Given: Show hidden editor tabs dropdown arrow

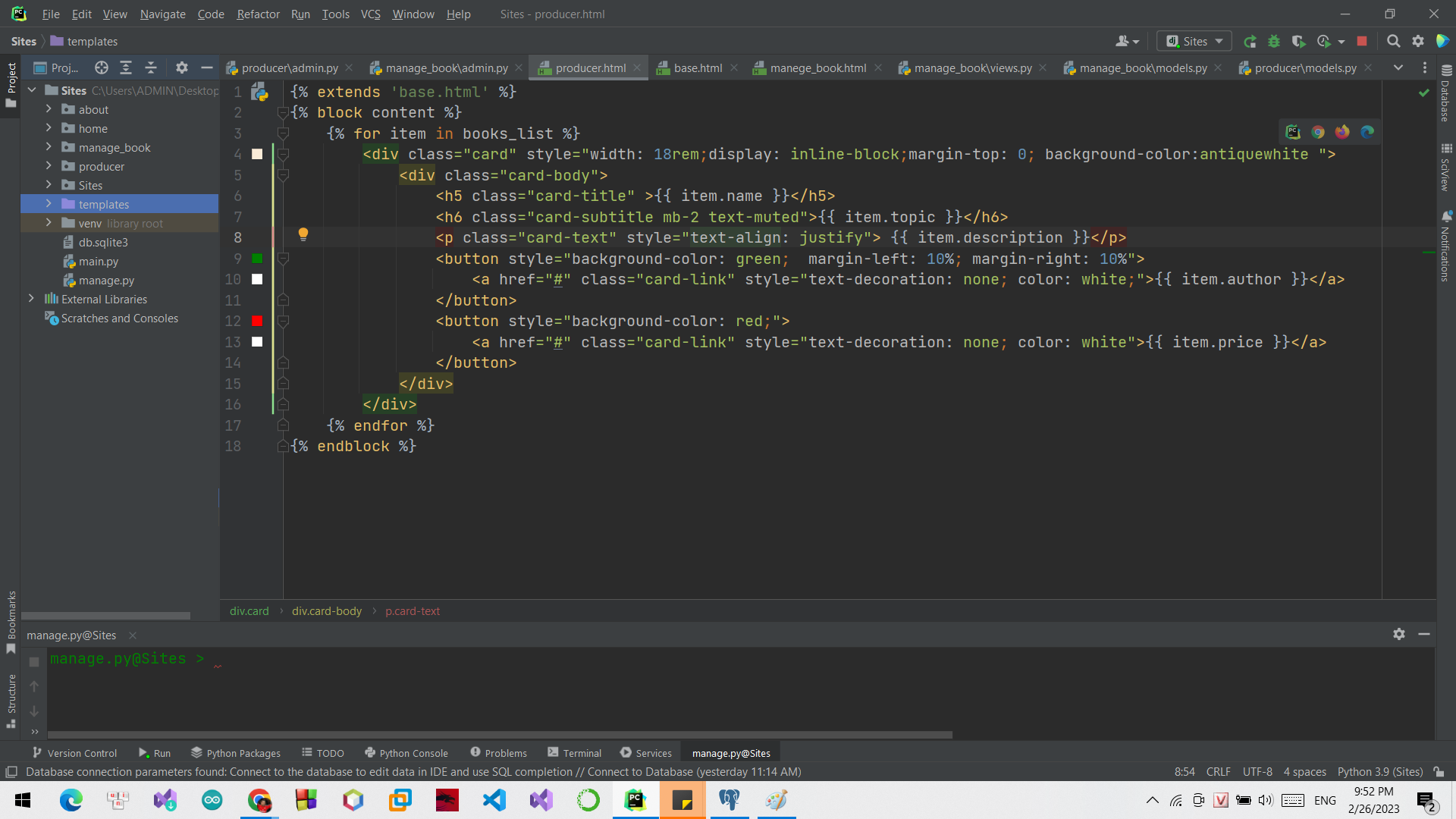Looking at the screenshot, I should tap(1398, 67).
